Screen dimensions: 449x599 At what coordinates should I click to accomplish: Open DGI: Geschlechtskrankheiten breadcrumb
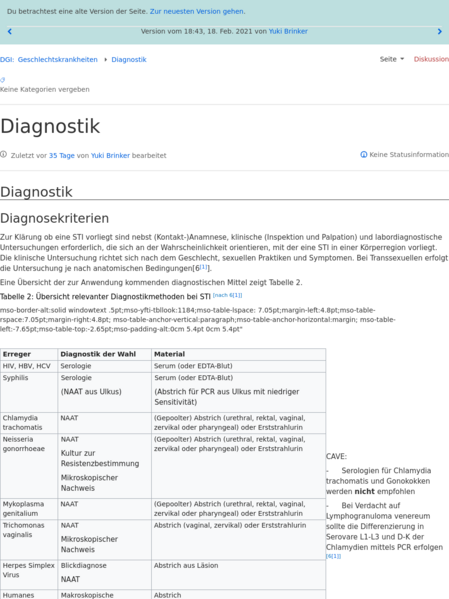(49, 60)
